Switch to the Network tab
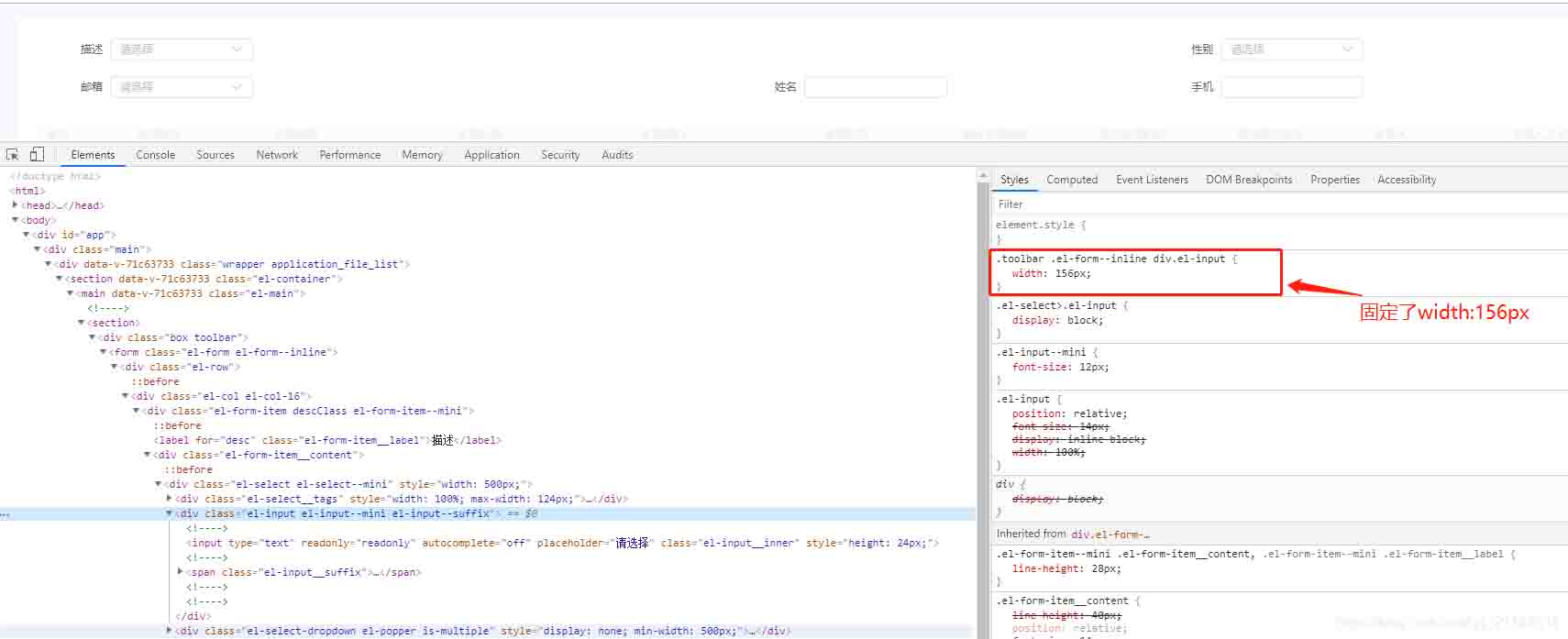This screenshot has height=639, width=1568. tap(277, 155)
